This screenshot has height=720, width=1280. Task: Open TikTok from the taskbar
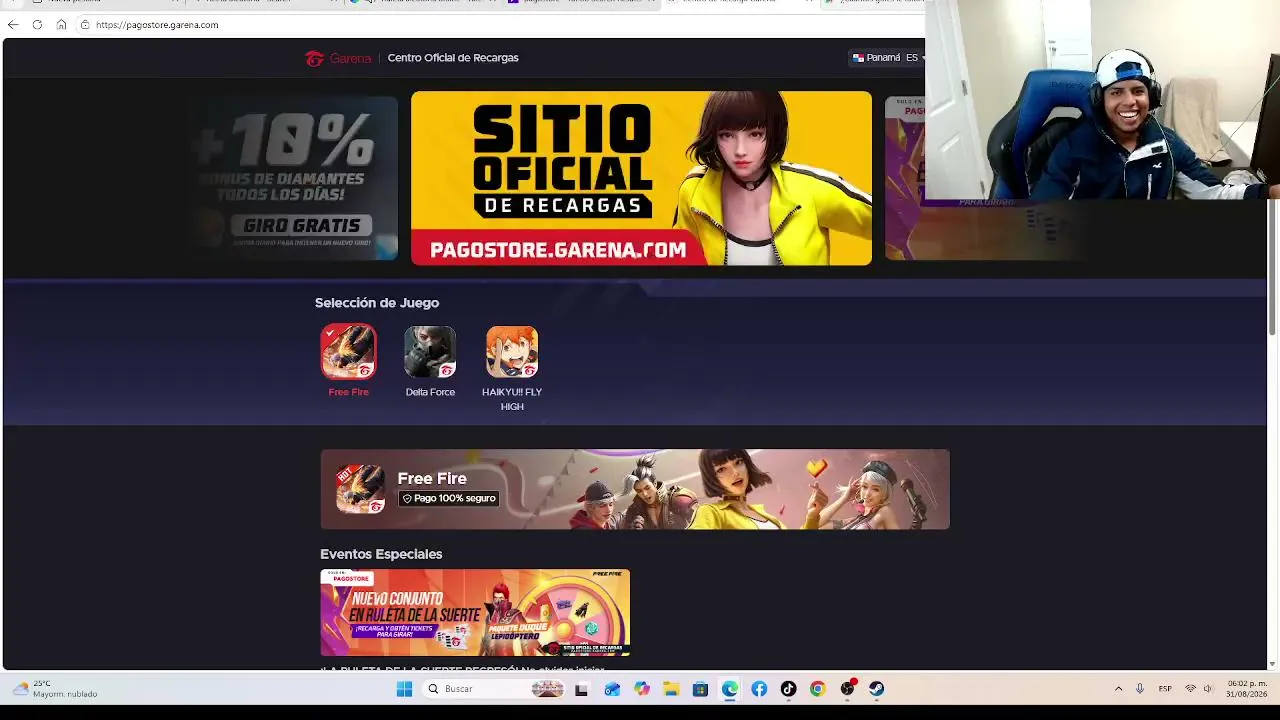(x=788, y=689)
